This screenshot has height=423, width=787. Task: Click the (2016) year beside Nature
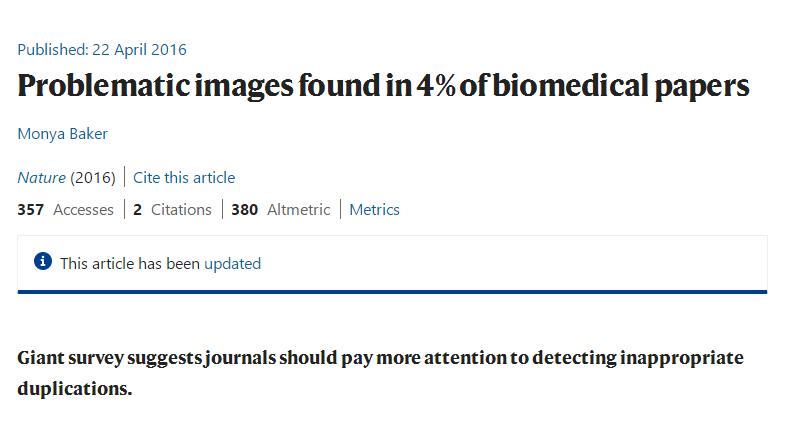[93, 178]
